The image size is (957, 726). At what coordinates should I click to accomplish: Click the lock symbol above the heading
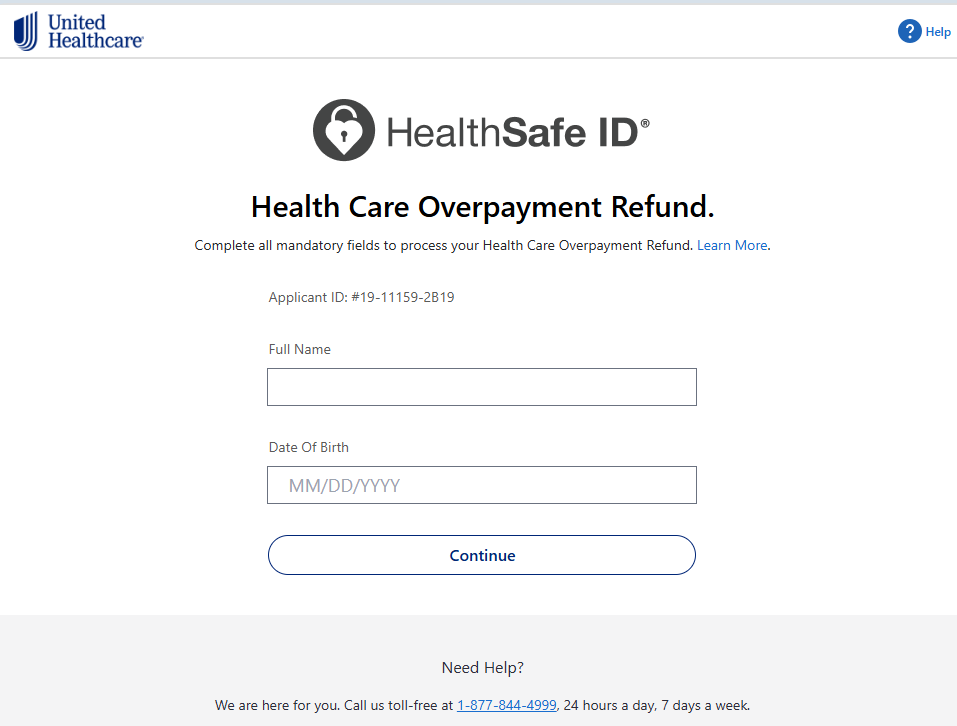343,129
